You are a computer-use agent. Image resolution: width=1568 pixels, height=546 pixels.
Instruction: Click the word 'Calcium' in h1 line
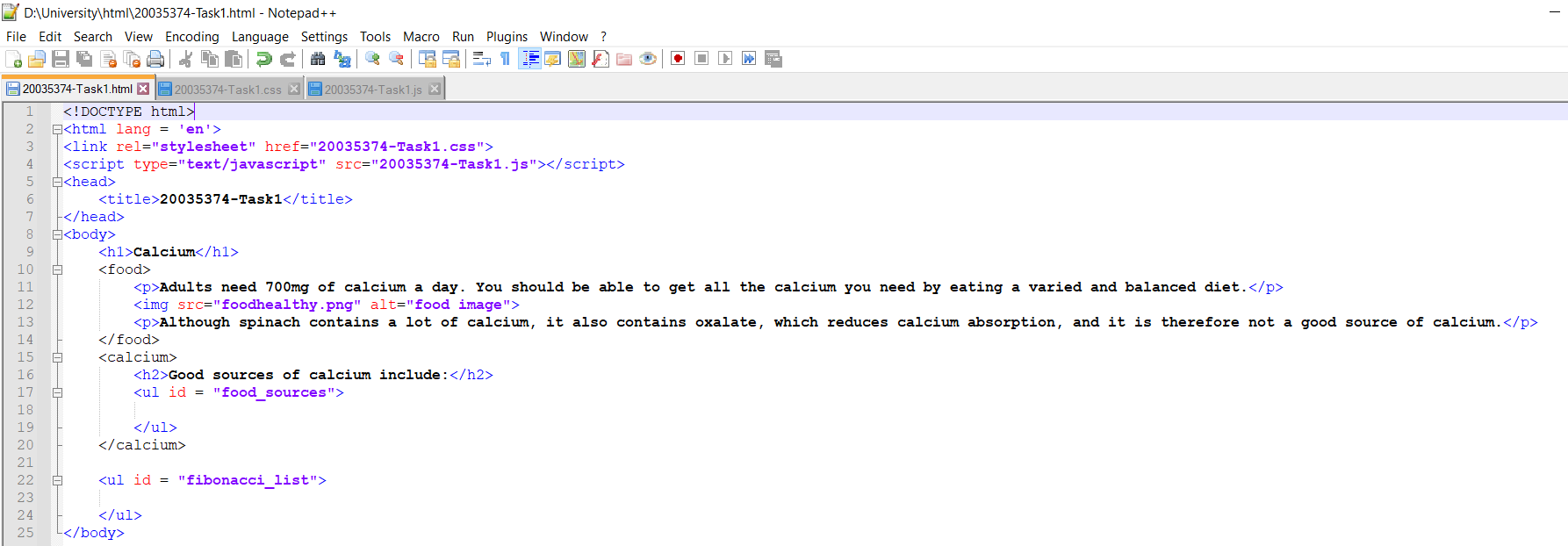164,252
